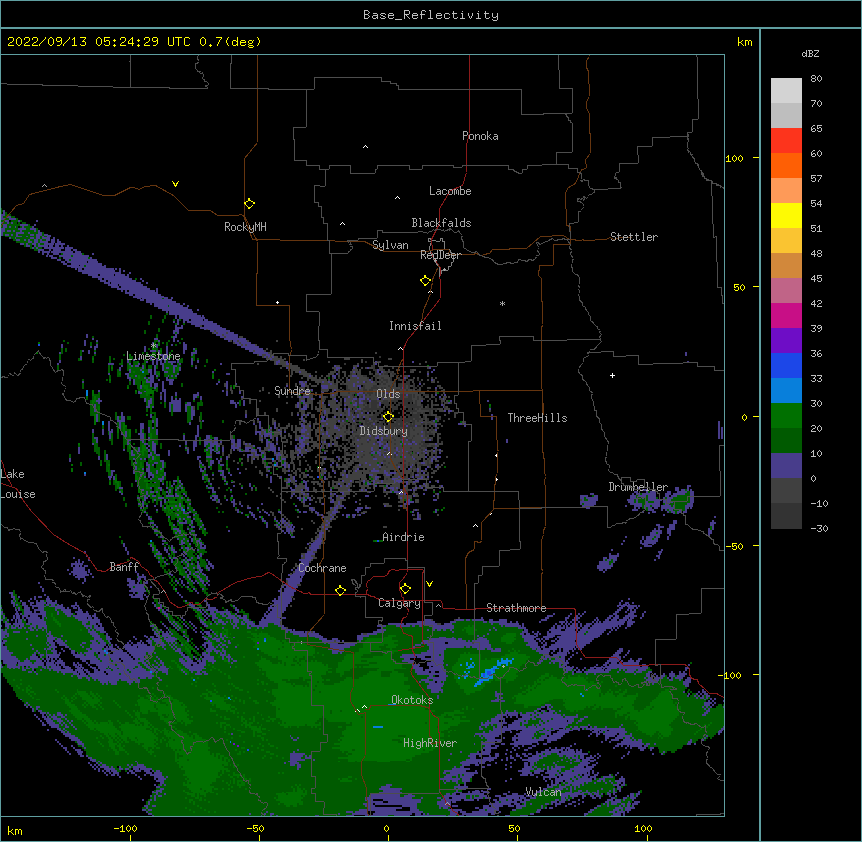Image resolution: width=862 pixels, height=842 pixels.
Task: Select the Banff label
Action: [x=124, y=567]
